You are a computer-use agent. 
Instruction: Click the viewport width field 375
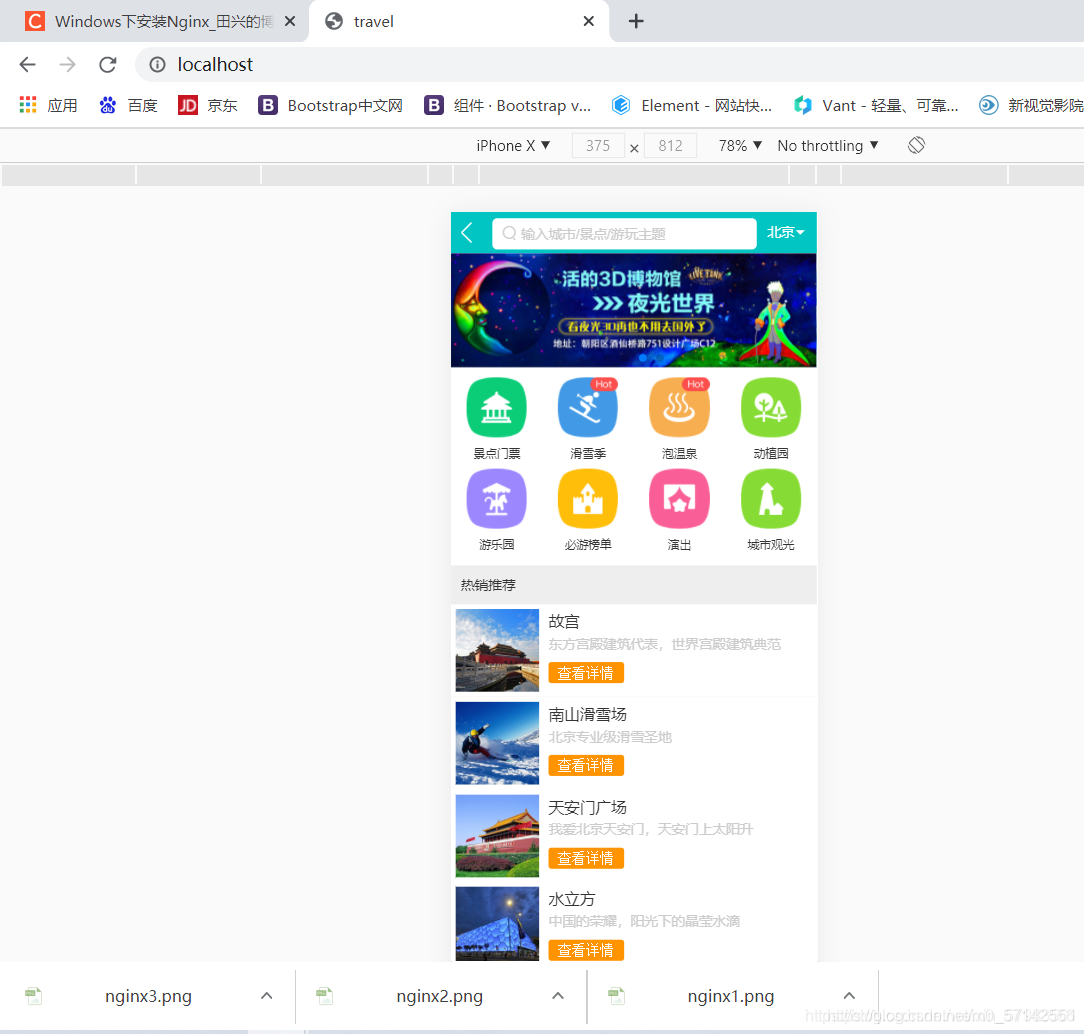click(x=598, y=145)
